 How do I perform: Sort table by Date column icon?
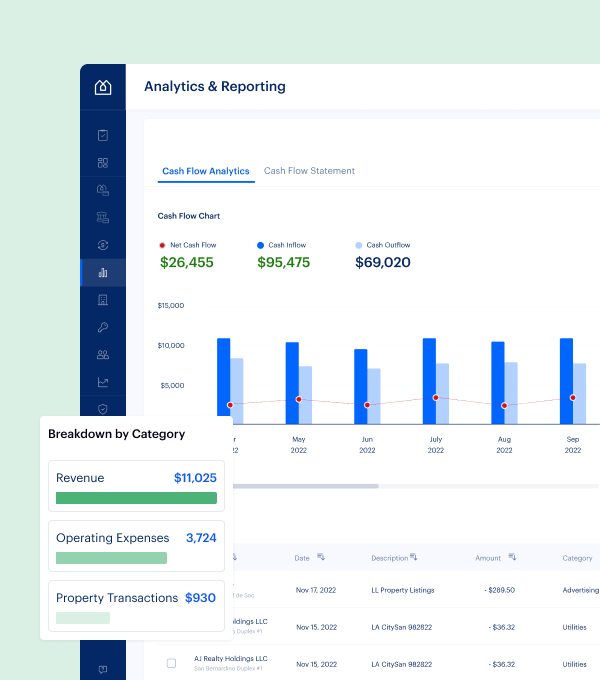(321, 557)
